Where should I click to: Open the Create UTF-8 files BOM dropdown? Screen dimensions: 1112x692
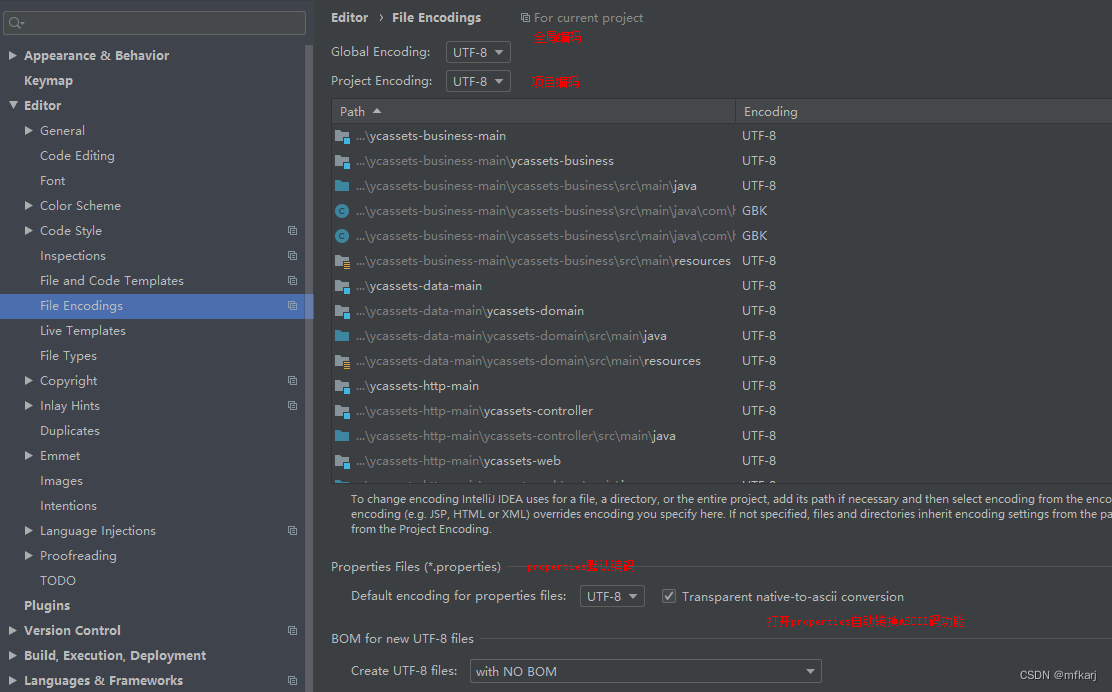[645, 671]
